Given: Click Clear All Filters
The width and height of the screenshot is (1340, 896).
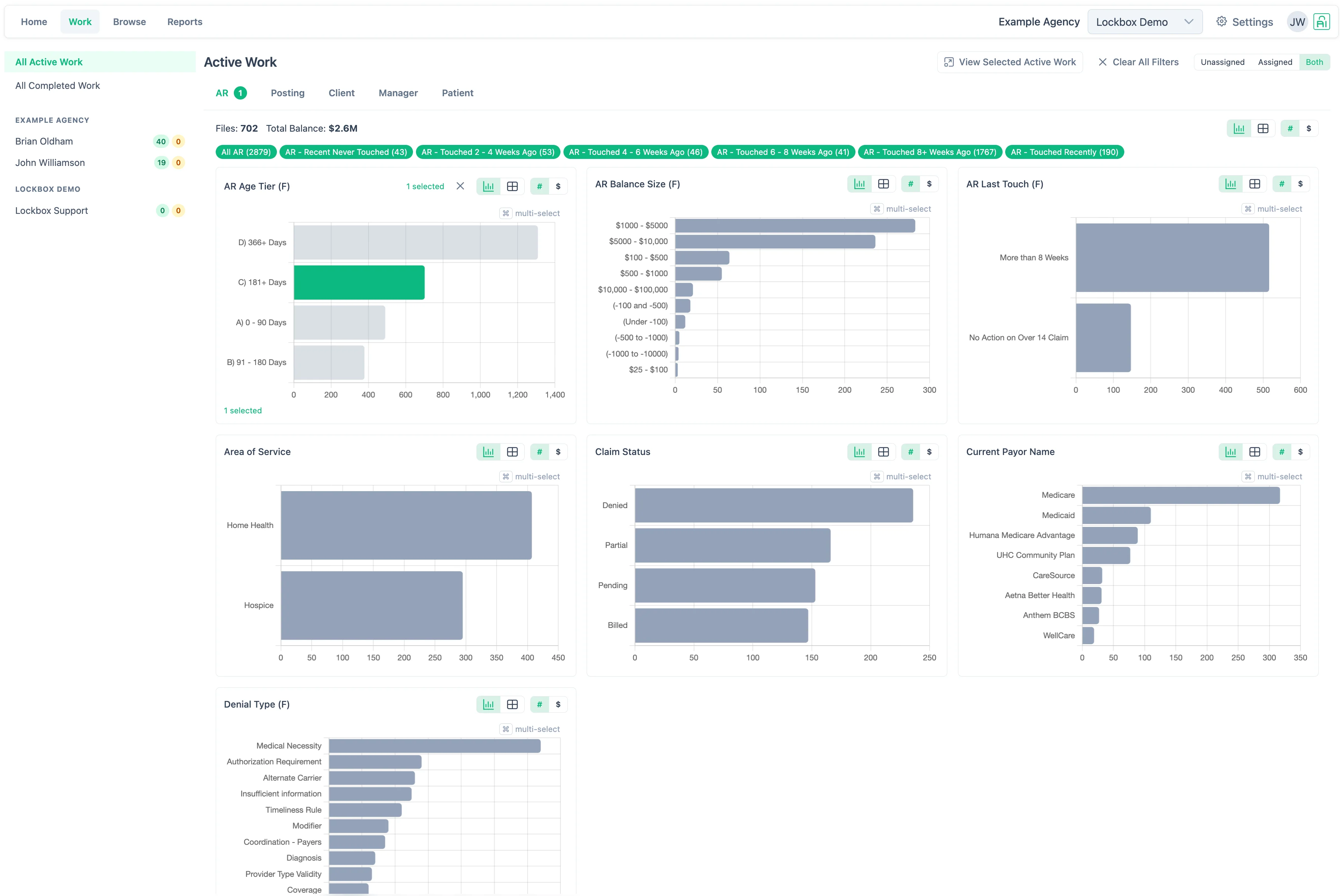Looking at the screenshot, I should pos(1138,62).
